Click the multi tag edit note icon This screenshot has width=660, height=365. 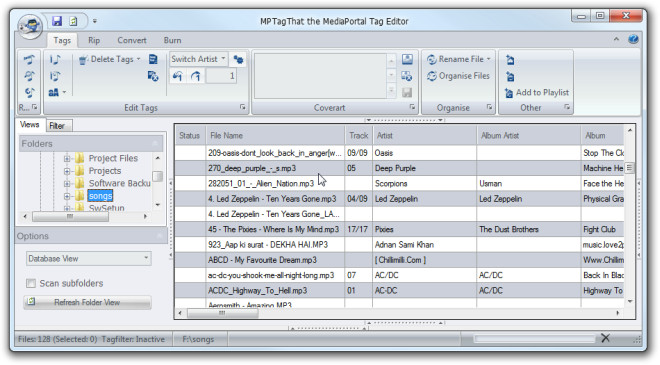click(55, 76)
